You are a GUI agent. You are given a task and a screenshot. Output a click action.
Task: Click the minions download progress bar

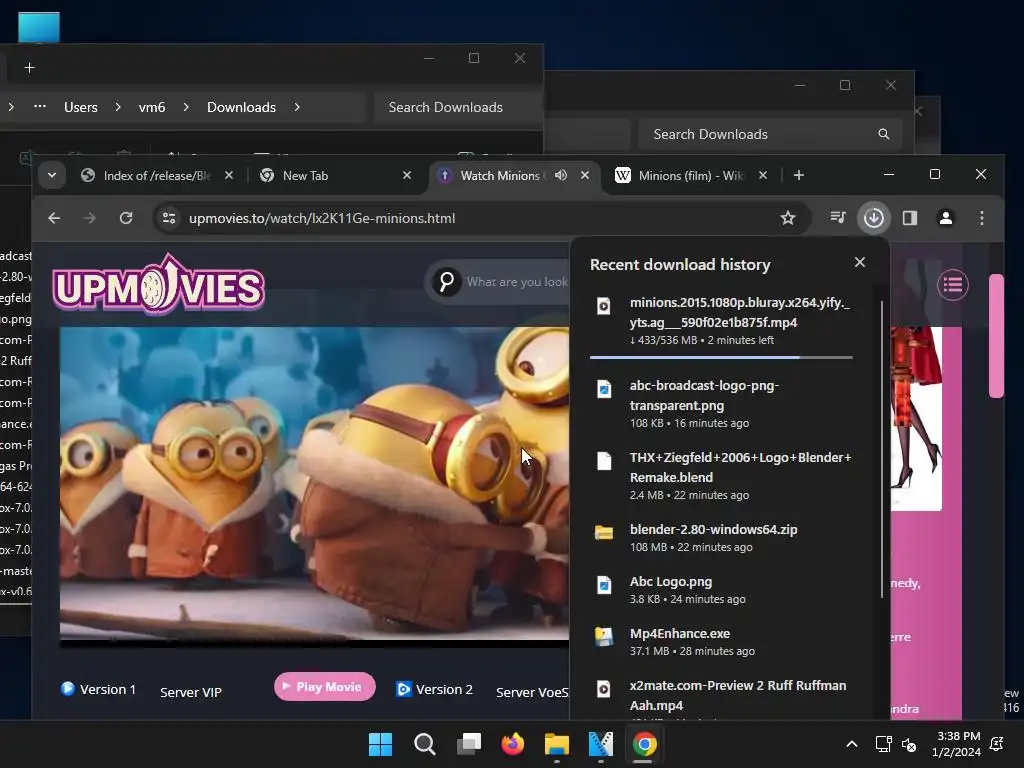pos(722,357)
